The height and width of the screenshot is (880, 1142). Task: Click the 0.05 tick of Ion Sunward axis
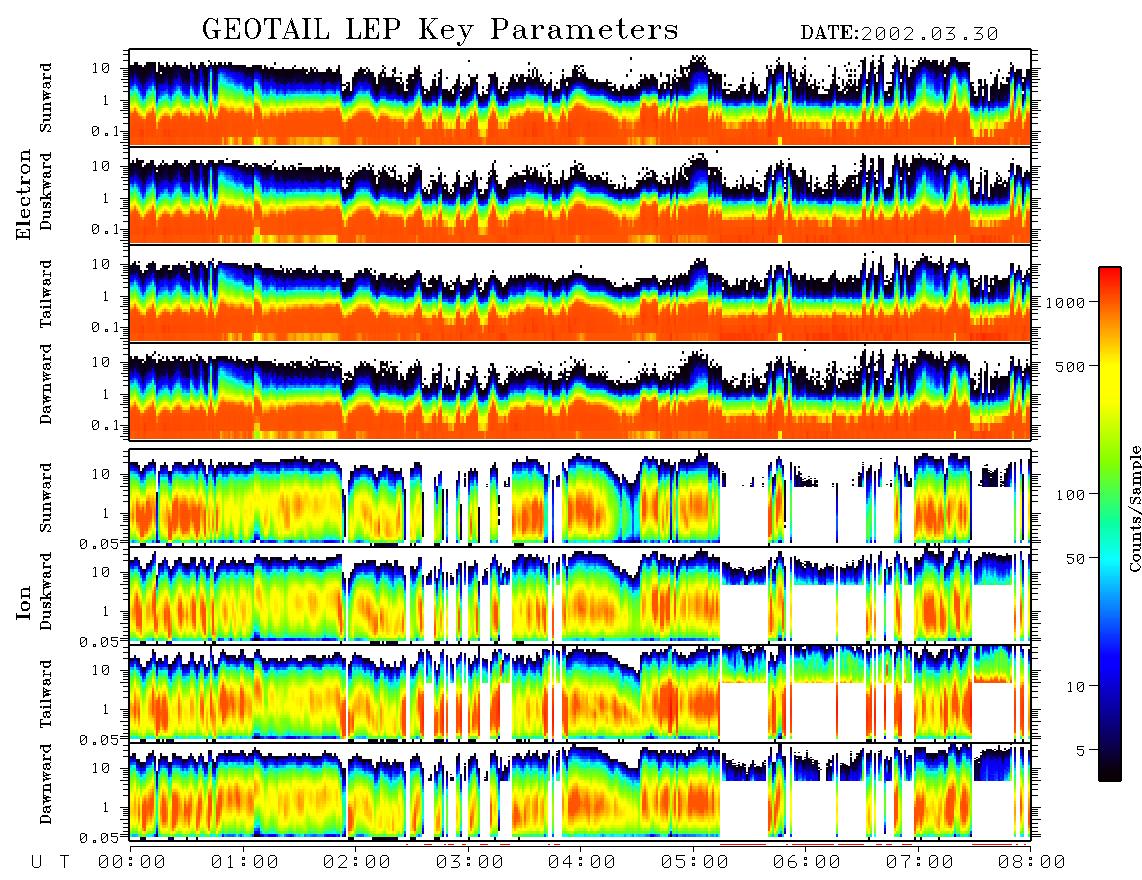(101, 543)
